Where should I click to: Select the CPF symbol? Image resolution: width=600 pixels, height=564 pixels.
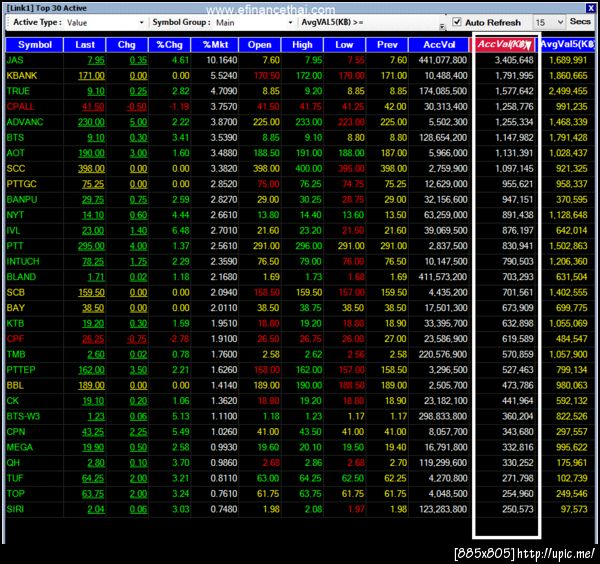click(x=15, y=339)
